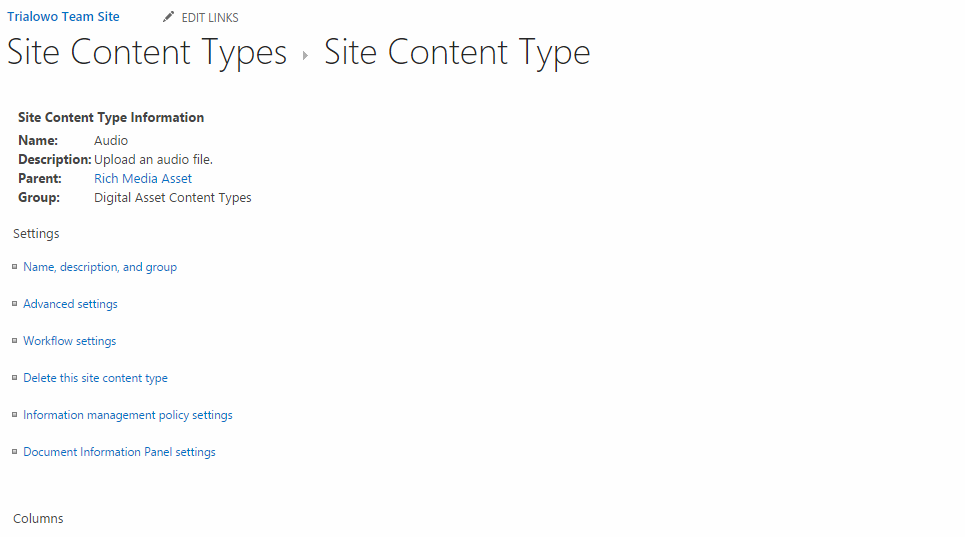Open the Workflow settings link
The height and width of the screenshot is (537, 965).
(x=70, y=341)
